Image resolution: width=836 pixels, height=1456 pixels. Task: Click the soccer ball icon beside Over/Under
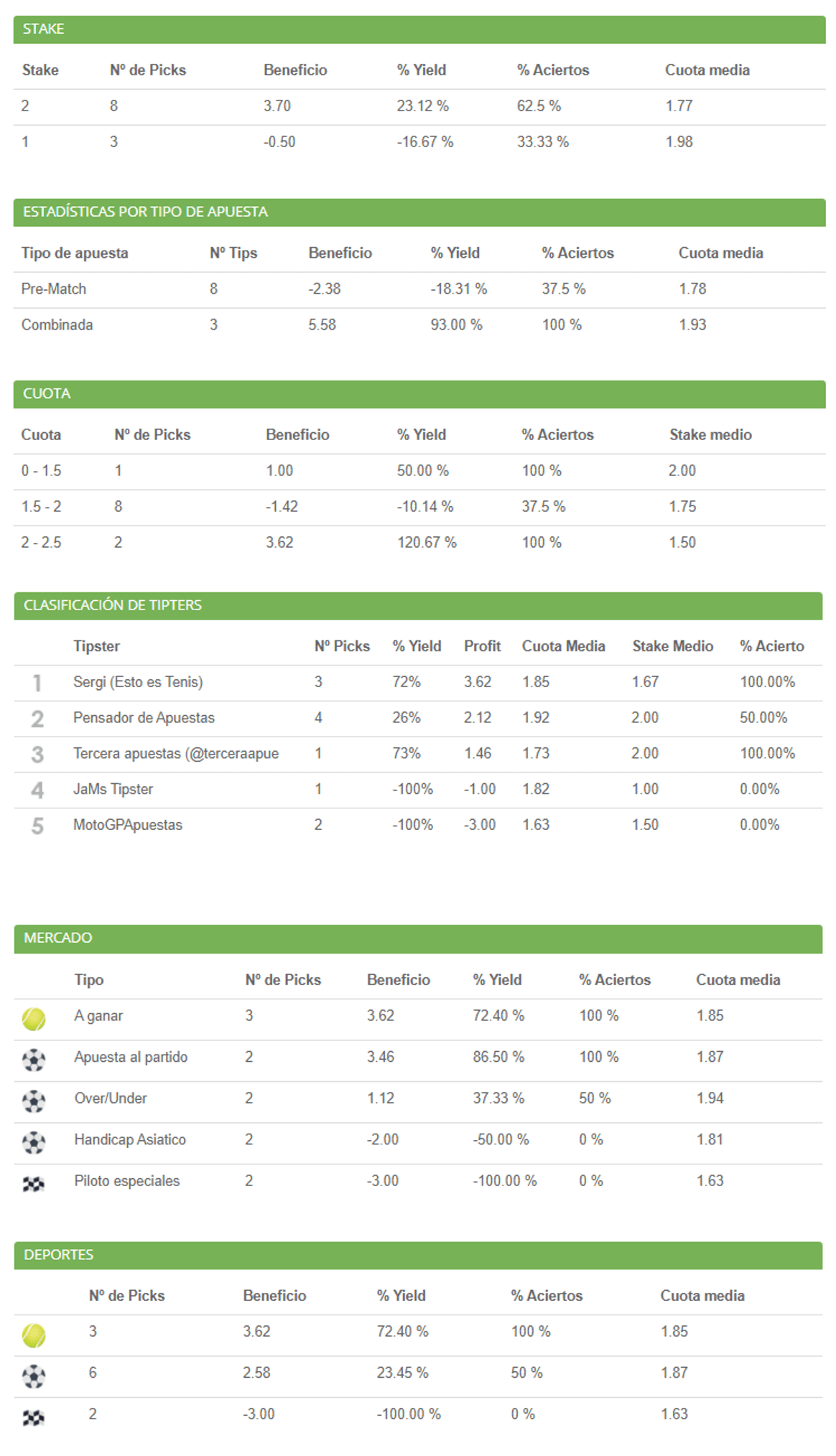[x=34, y=1101]
